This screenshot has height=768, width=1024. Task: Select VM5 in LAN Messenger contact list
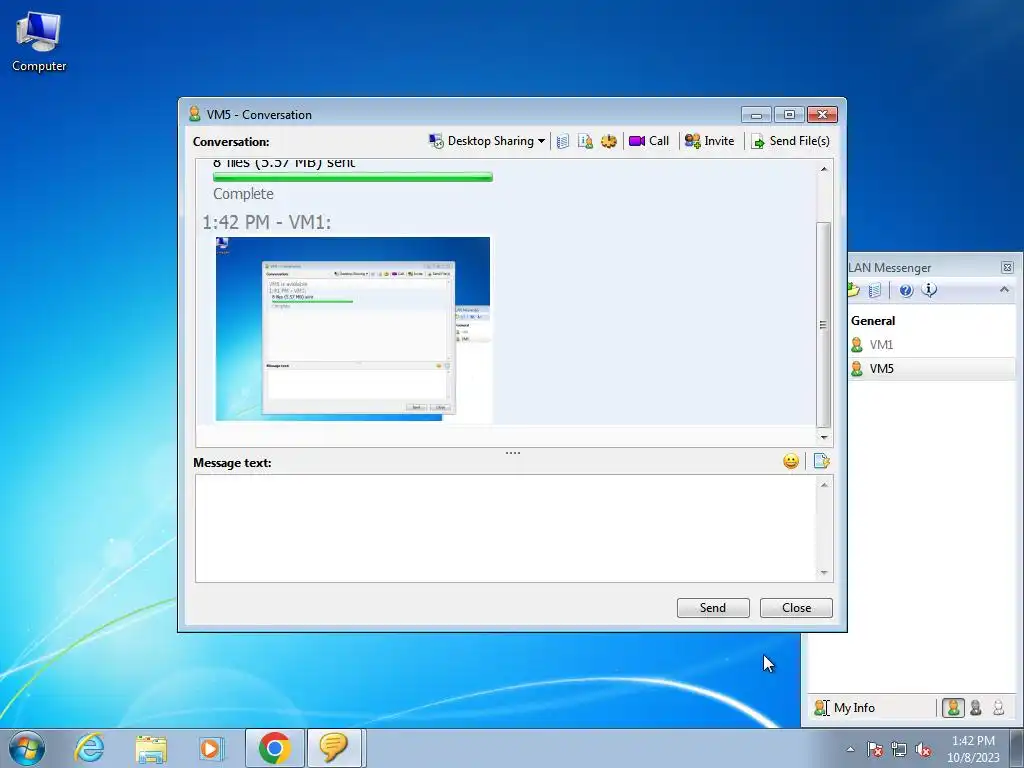point(932,369)
